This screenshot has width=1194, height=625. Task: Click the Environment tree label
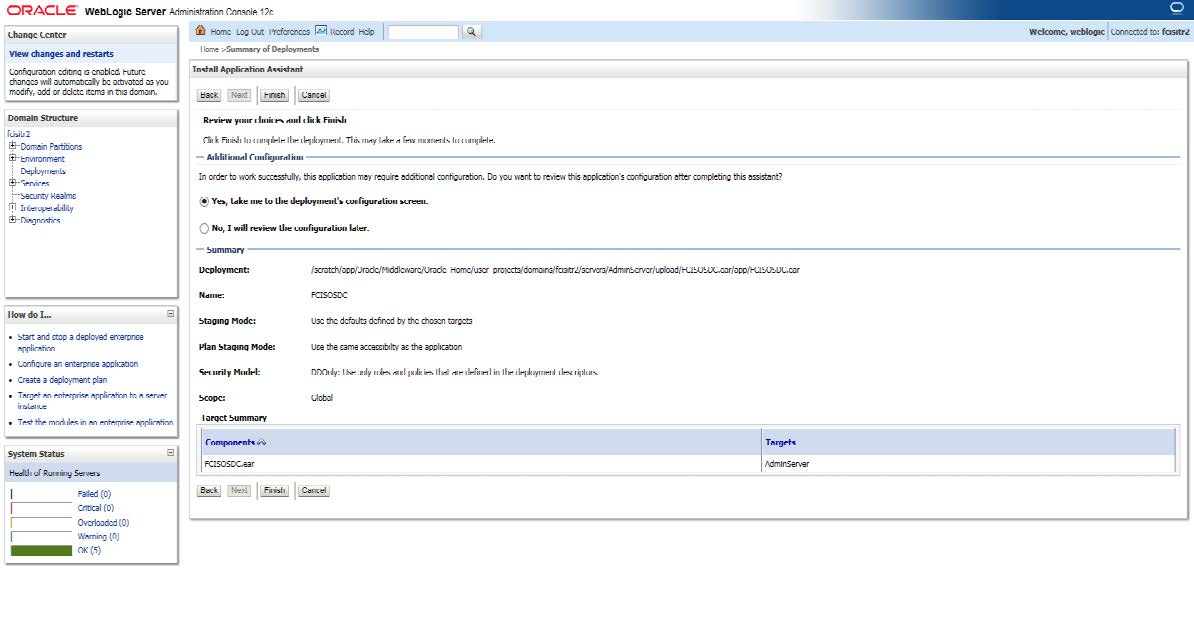pos(43,159)
